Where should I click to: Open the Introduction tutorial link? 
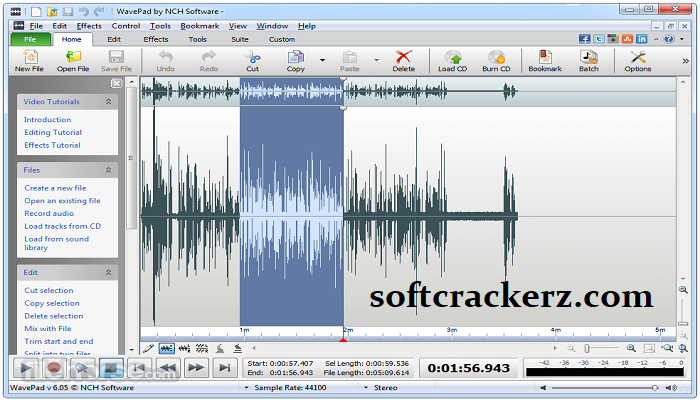point(47,120)
